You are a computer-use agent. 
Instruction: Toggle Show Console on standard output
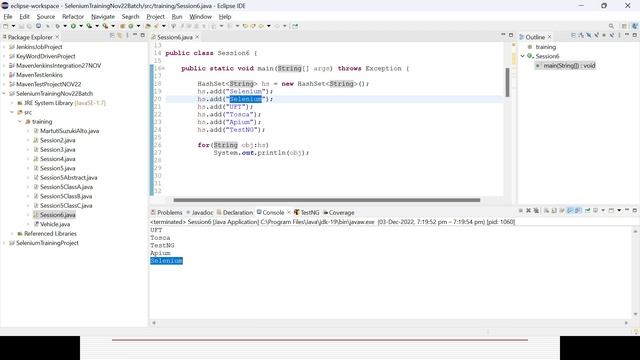(570, 211)
